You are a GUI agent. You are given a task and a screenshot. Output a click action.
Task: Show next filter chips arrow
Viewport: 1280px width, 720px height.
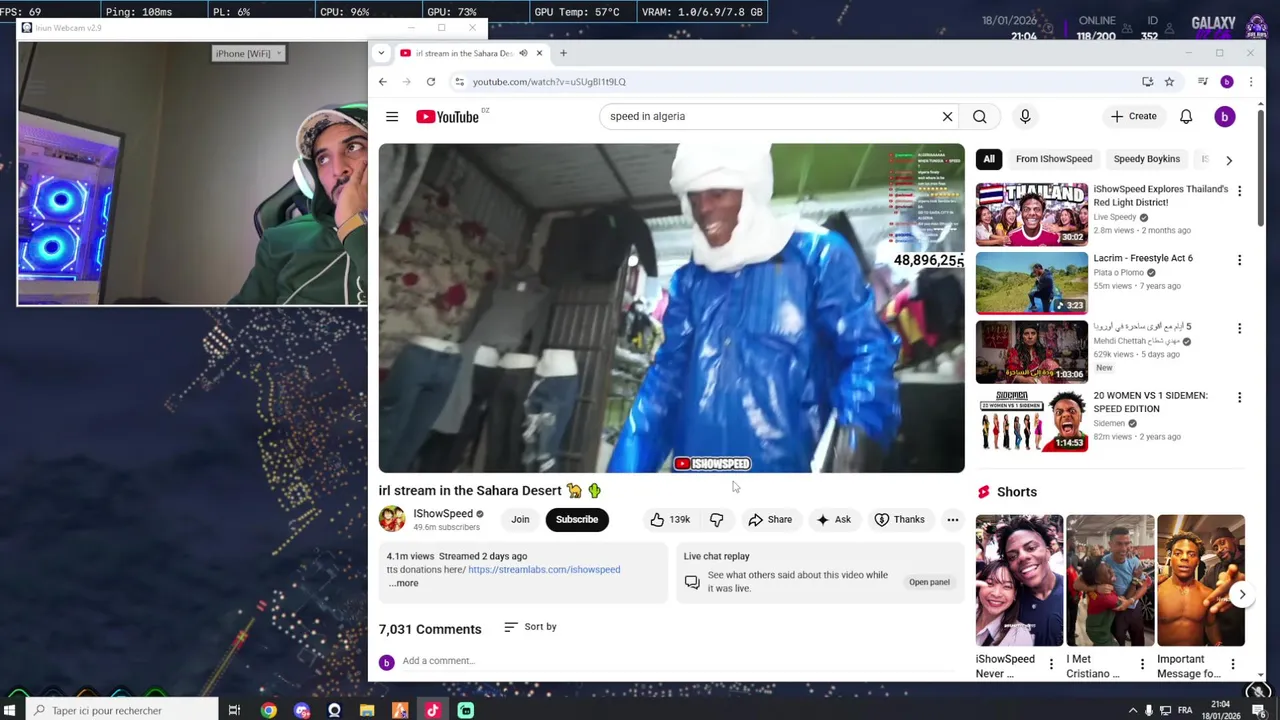pyautogui.click(x=1229, y=159)
